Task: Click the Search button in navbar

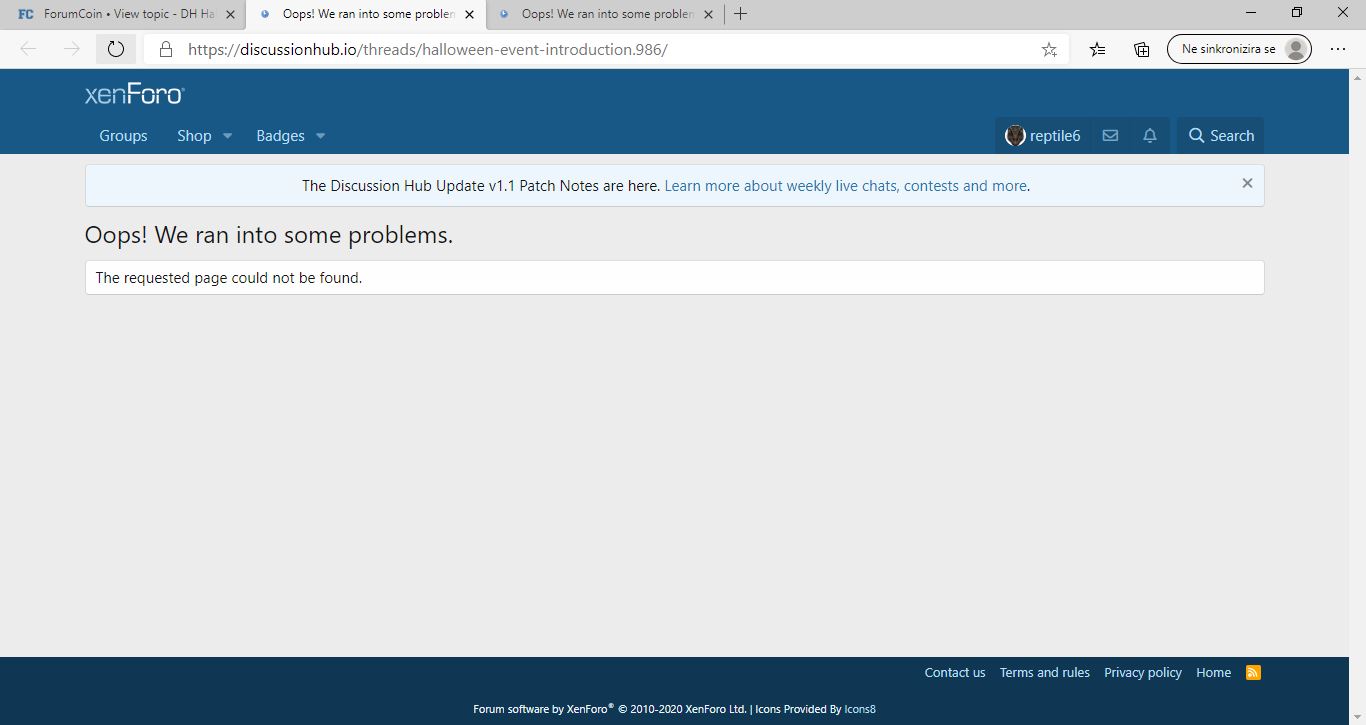Action: (x=1220, y=136)
